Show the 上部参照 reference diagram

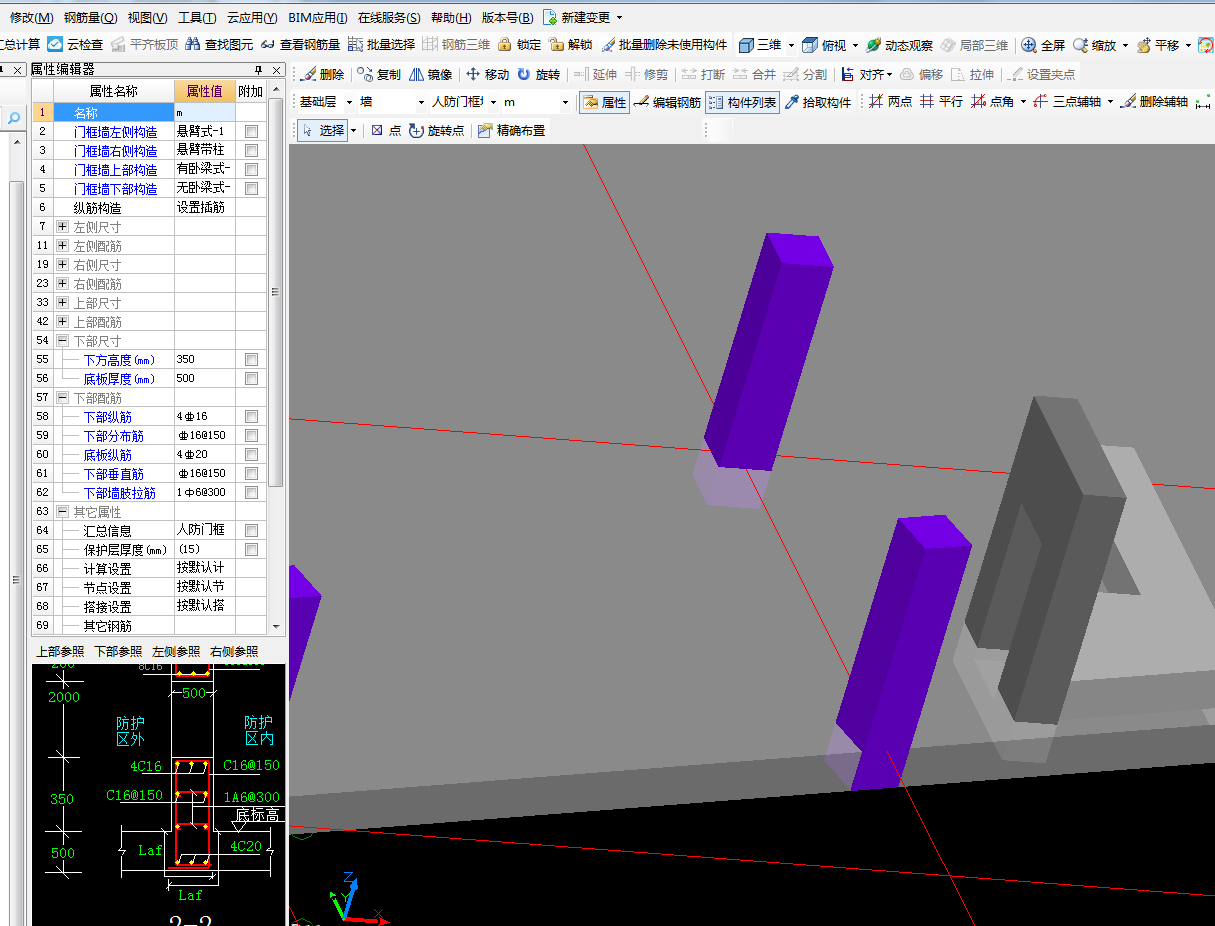[61, 651]
